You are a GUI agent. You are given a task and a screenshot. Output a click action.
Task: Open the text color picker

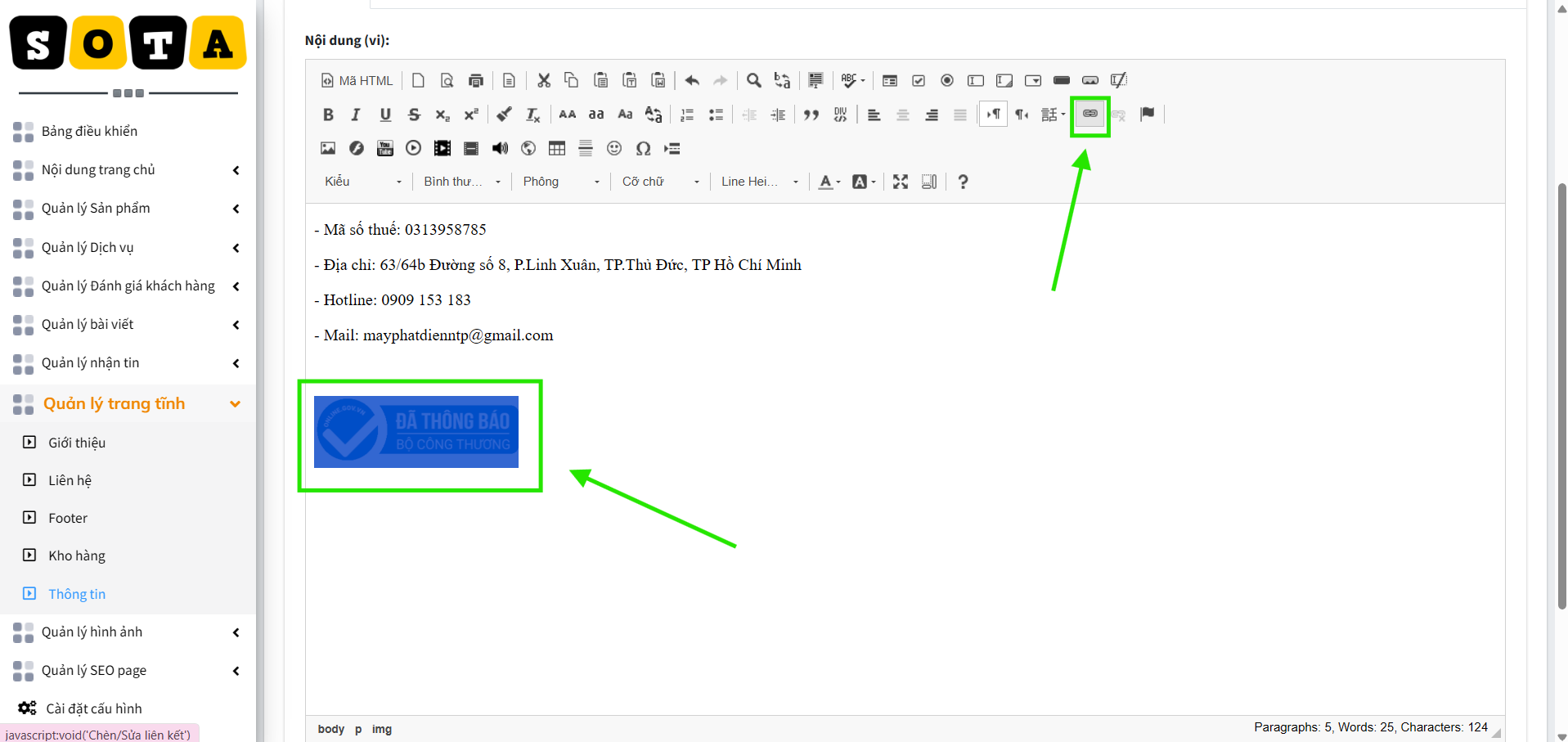[x=829, y=182]
